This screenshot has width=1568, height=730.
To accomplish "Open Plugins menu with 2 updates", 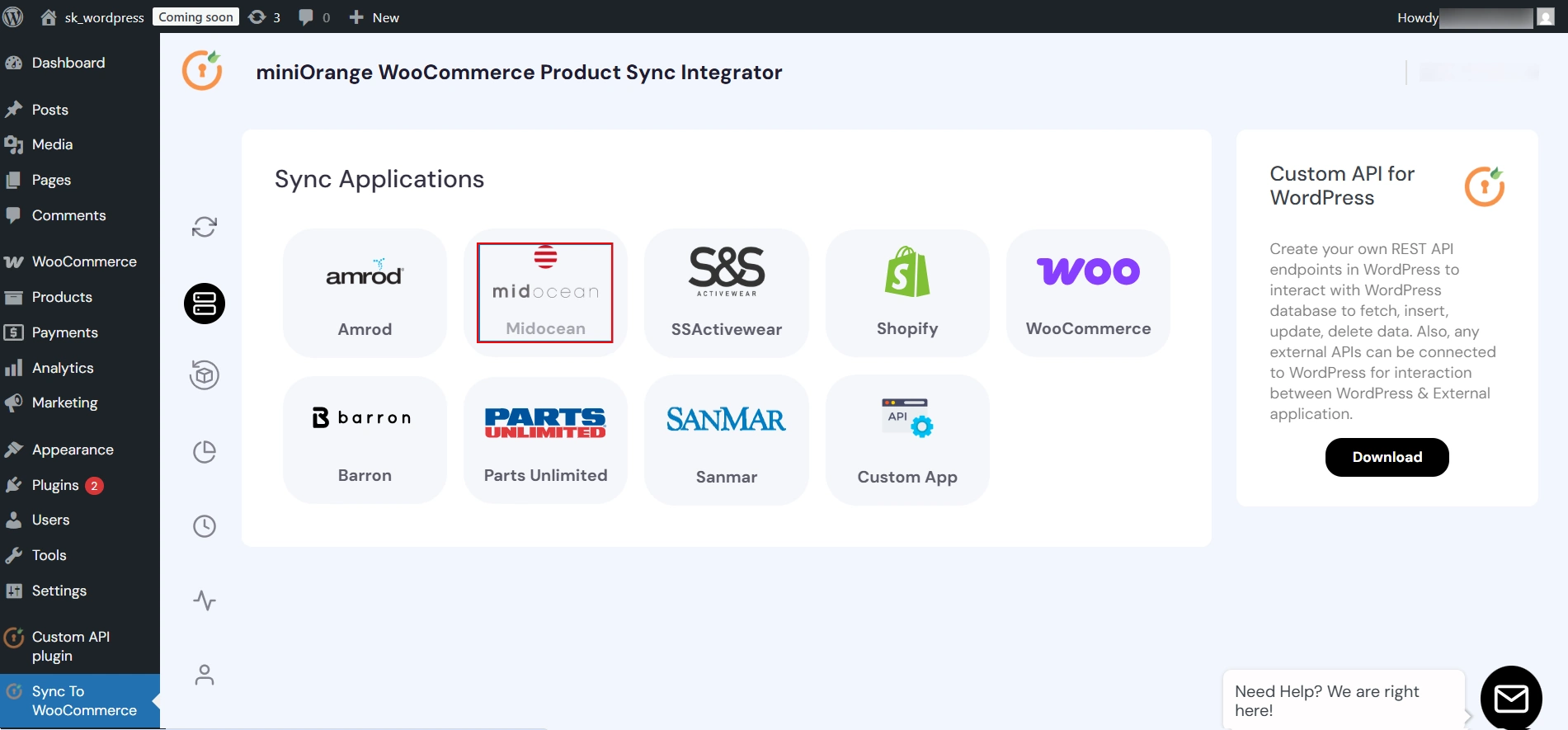I will point(80,485).
